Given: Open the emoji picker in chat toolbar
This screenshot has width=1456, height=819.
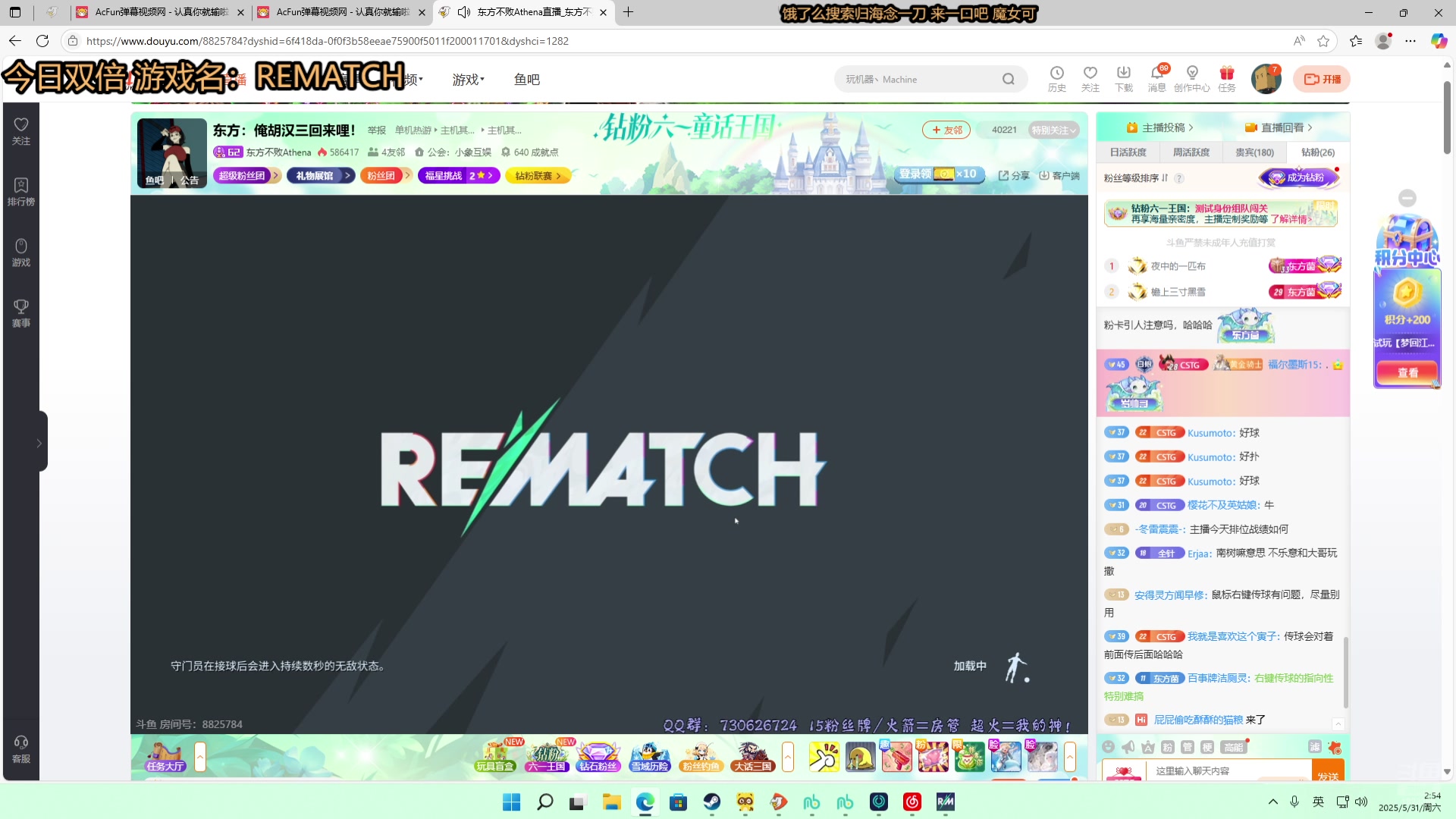Looking at the screenshot, I should click(1108, 747).
